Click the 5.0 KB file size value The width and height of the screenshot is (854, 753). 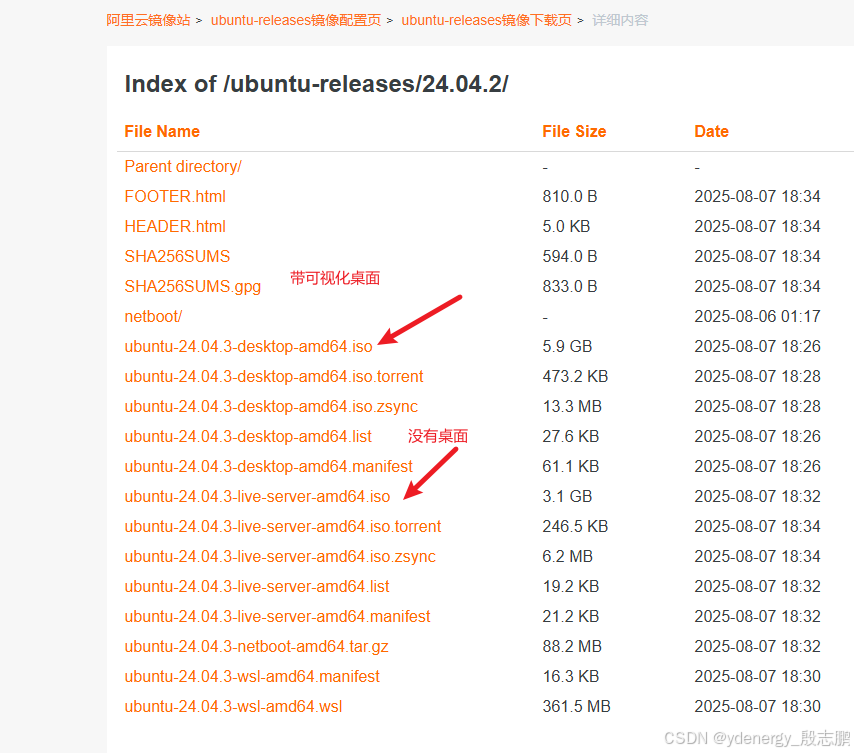pos(566,226)
